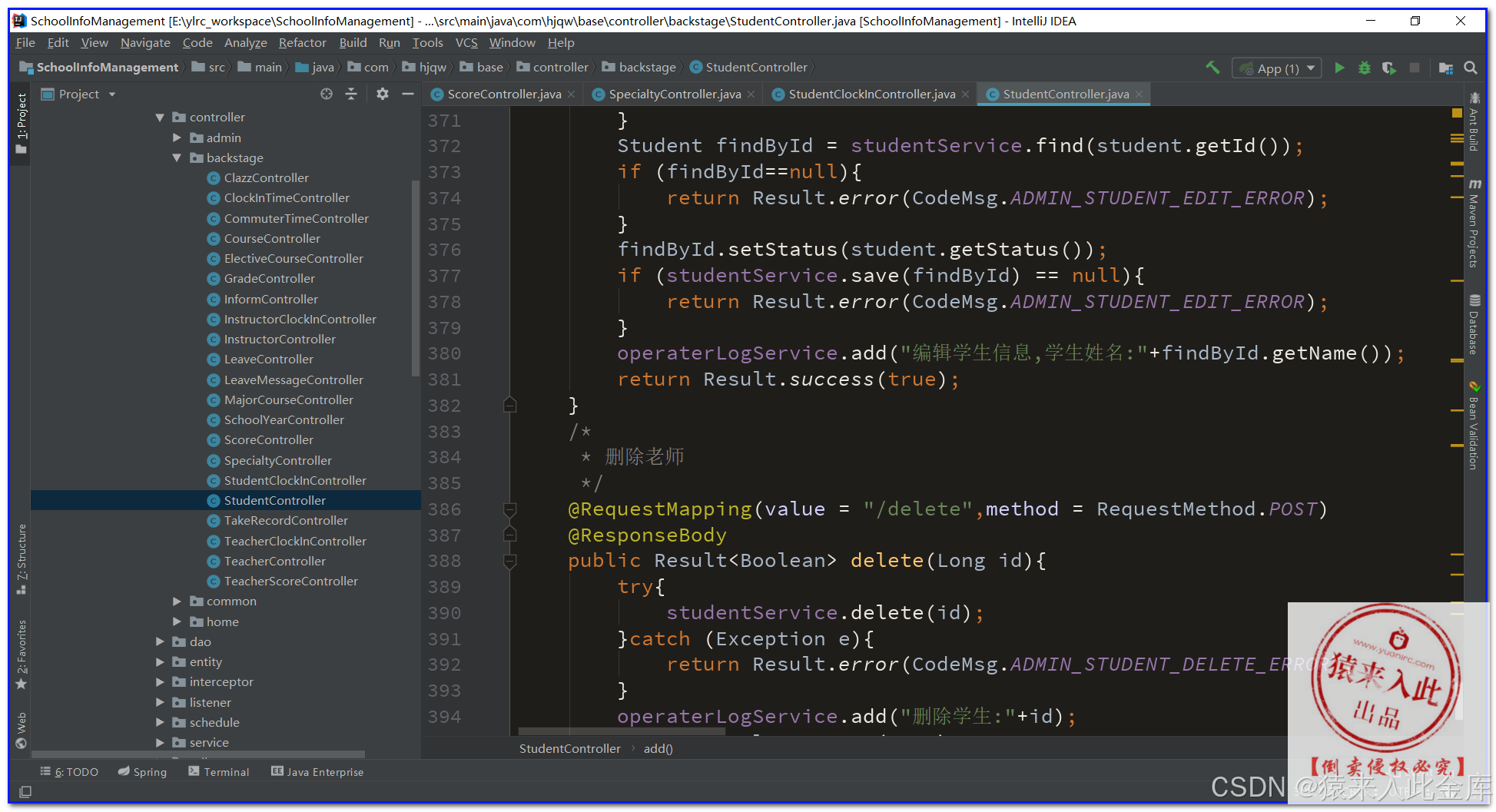
Task: Open the App (1) run configuration dropdown
Action: [x=1277, y=68]
